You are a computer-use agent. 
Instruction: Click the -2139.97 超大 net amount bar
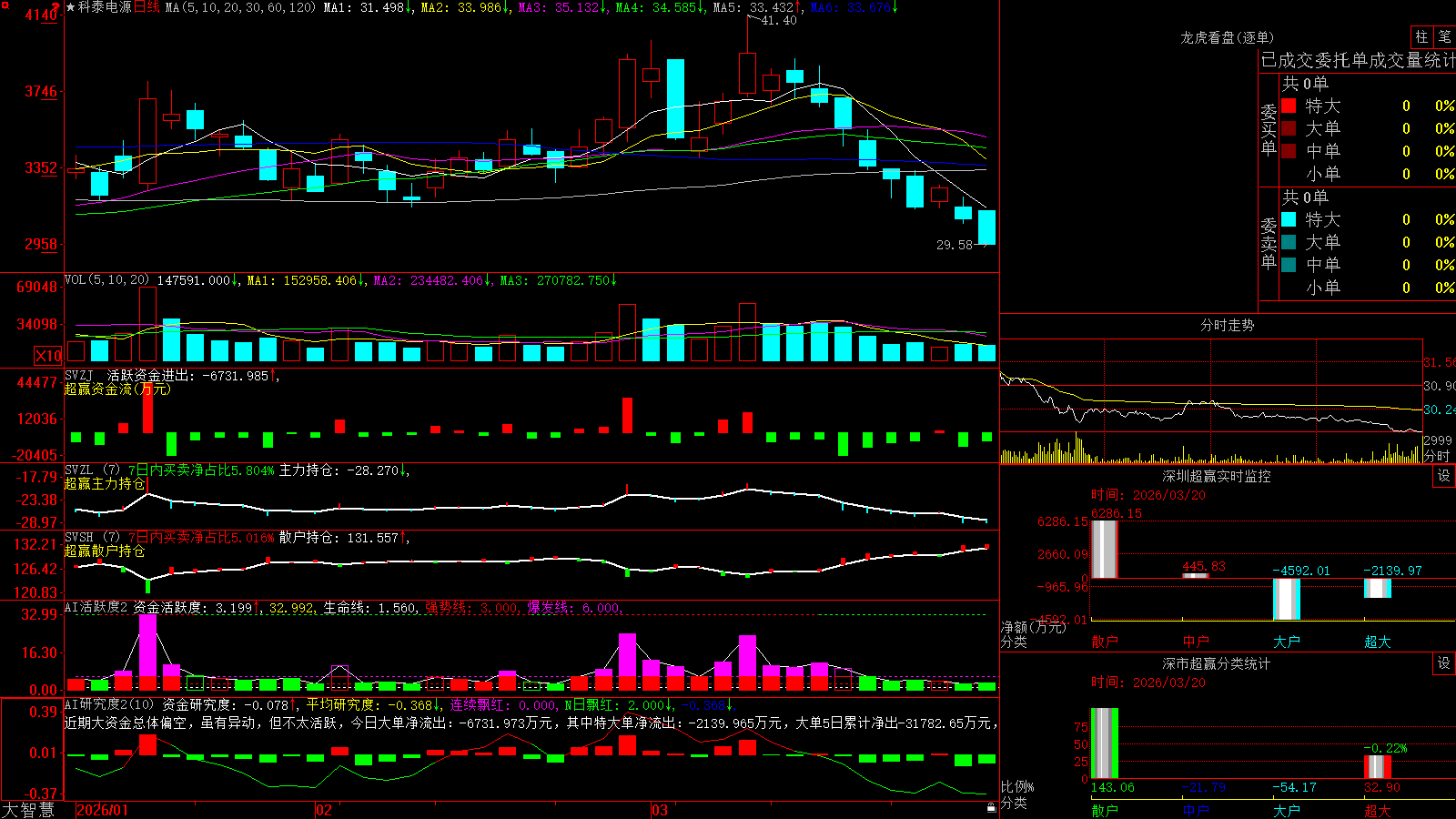click(x=1378, y=589)
